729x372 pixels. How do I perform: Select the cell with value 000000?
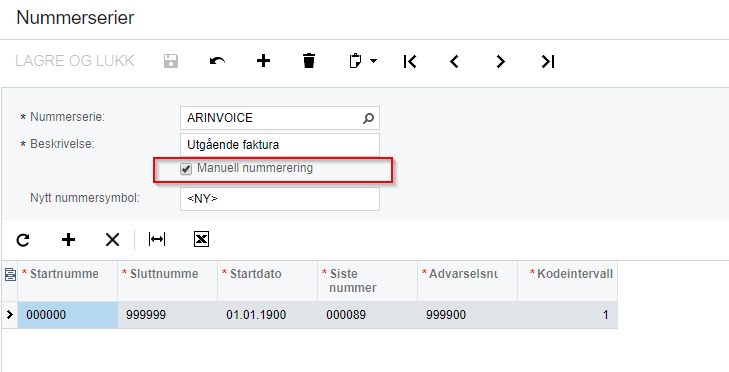[x=67, y=315]
